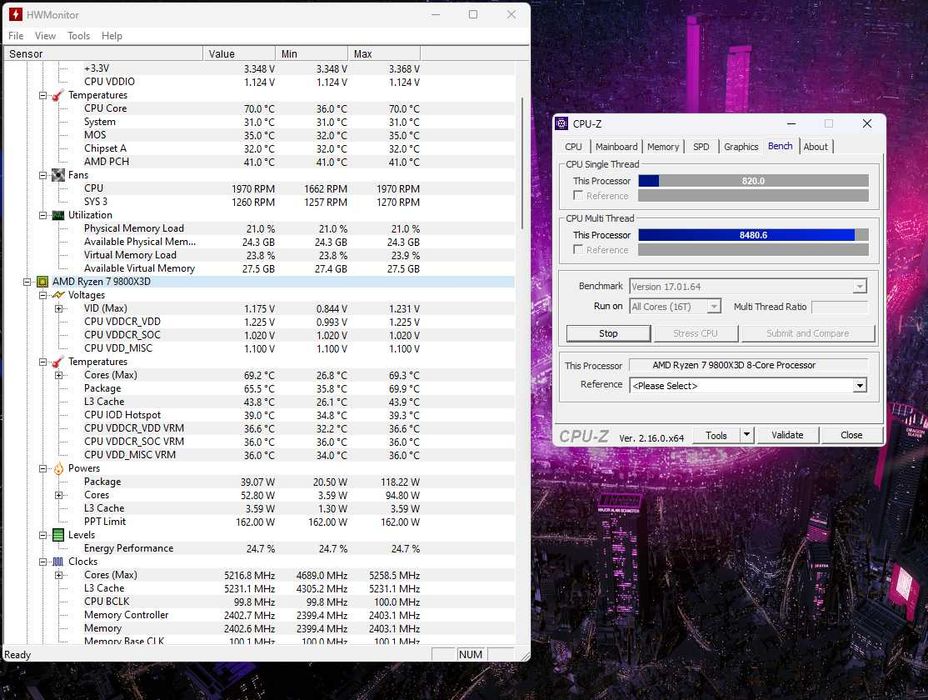928x700 pixels.
Task: Collapse the Powers node
Action: (x=43, y=469)
